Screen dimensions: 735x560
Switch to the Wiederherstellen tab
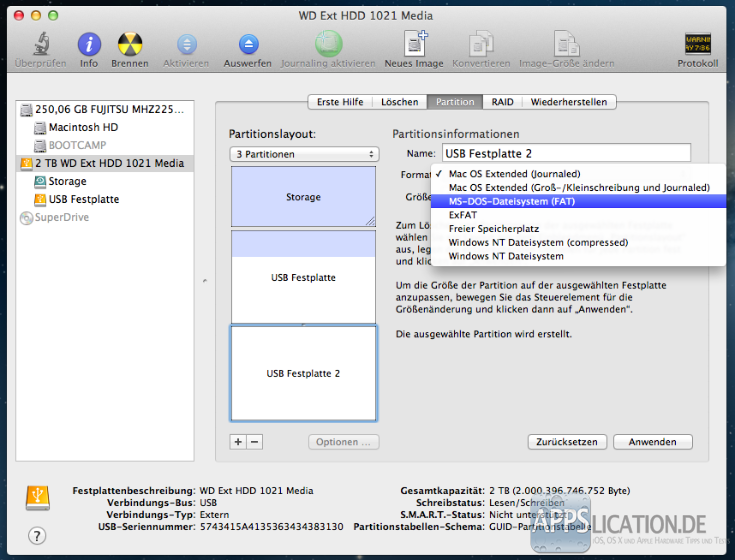point(569,102)
